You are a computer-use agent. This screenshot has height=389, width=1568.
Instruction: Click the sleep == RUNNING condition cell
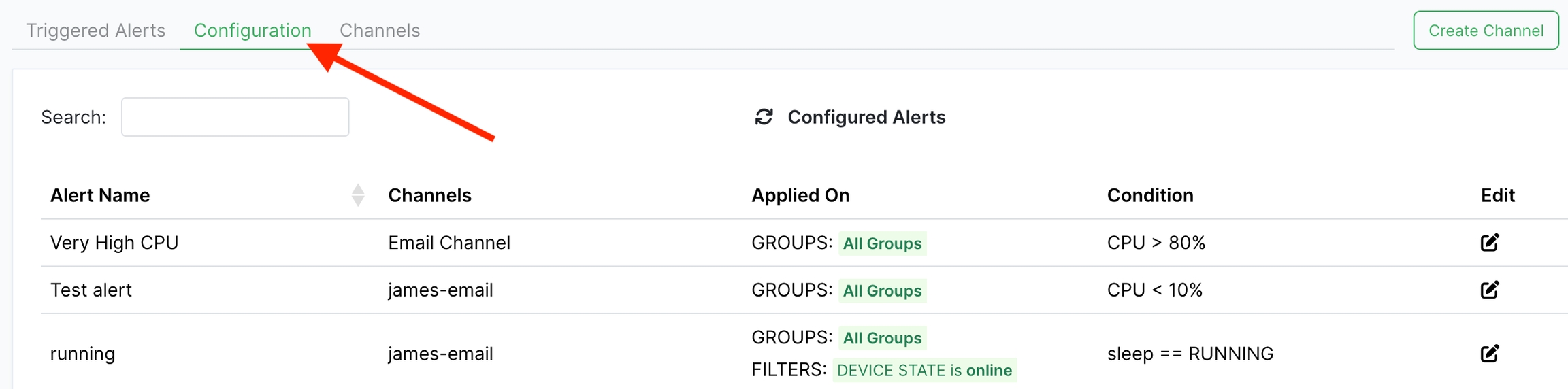point(1190,354)
